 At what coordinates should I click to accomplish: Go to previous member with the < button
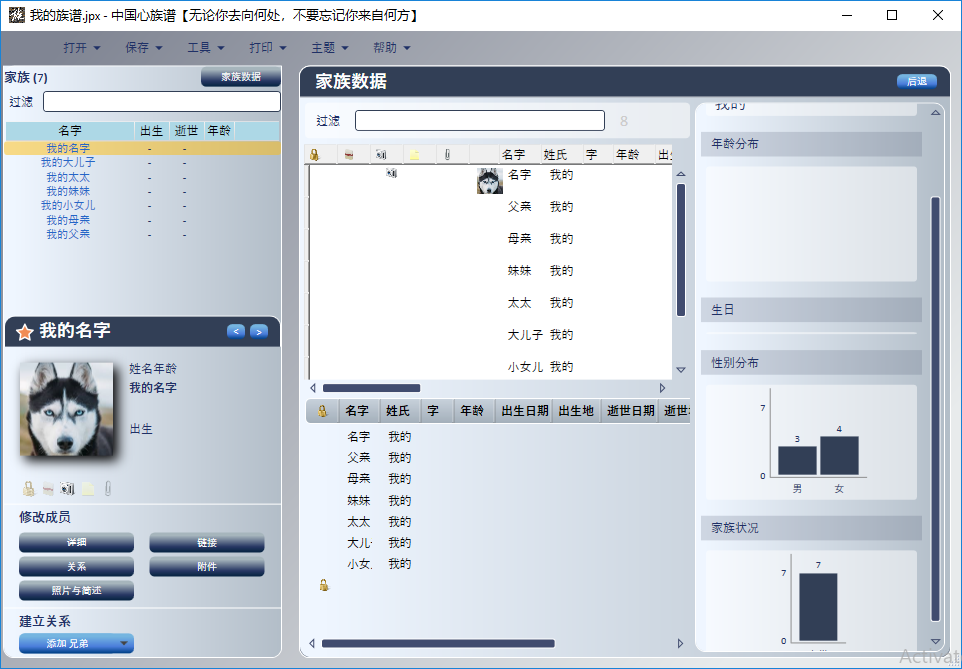[x=236, y=331]
